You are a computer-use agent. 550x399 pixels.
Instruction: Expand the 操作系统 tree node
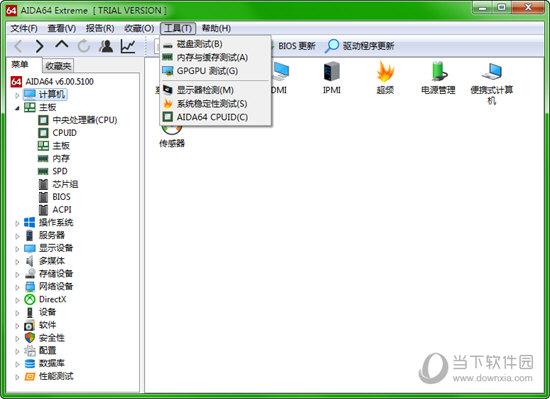tap(17, 223)
